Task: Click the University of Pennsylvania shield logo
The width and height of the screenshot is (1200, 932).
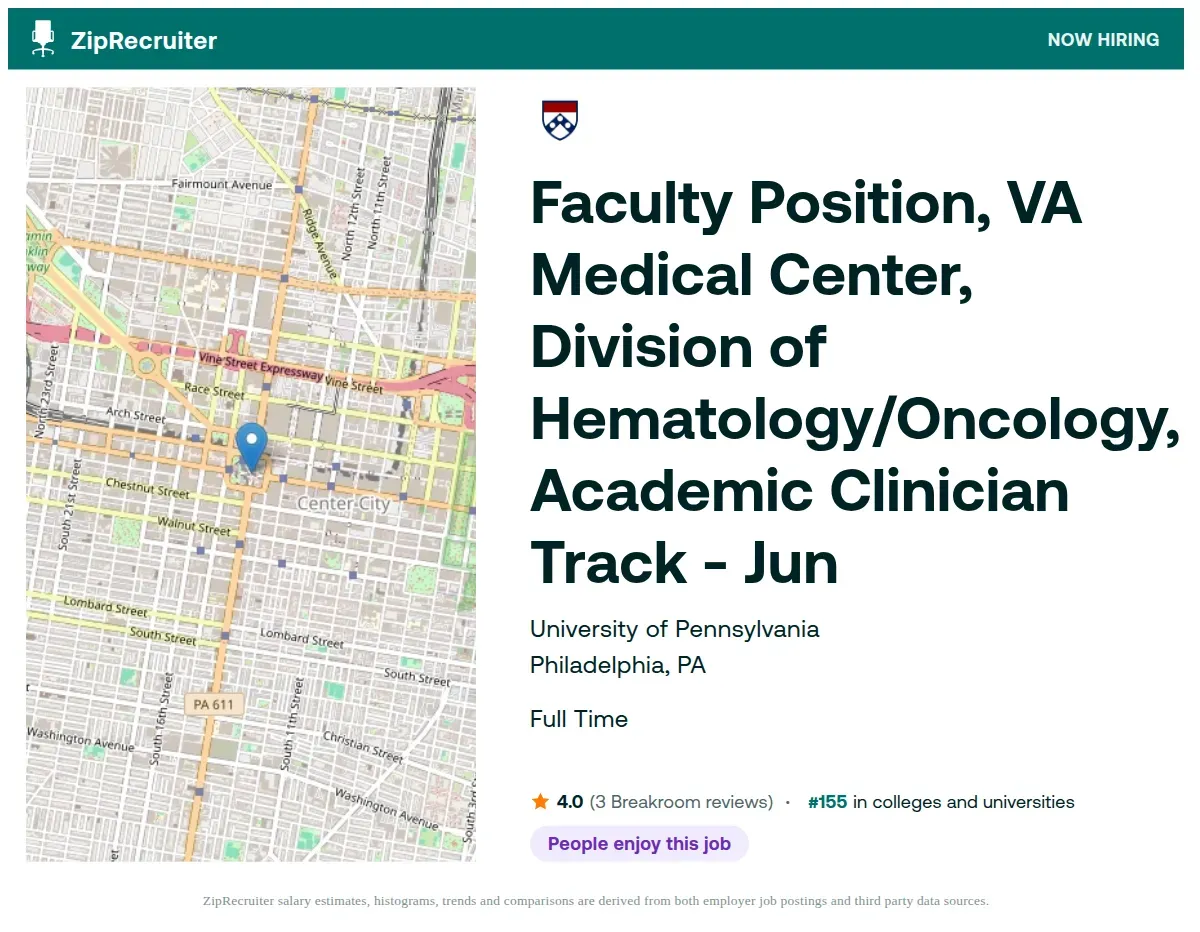Action: [x=560, y=120]
